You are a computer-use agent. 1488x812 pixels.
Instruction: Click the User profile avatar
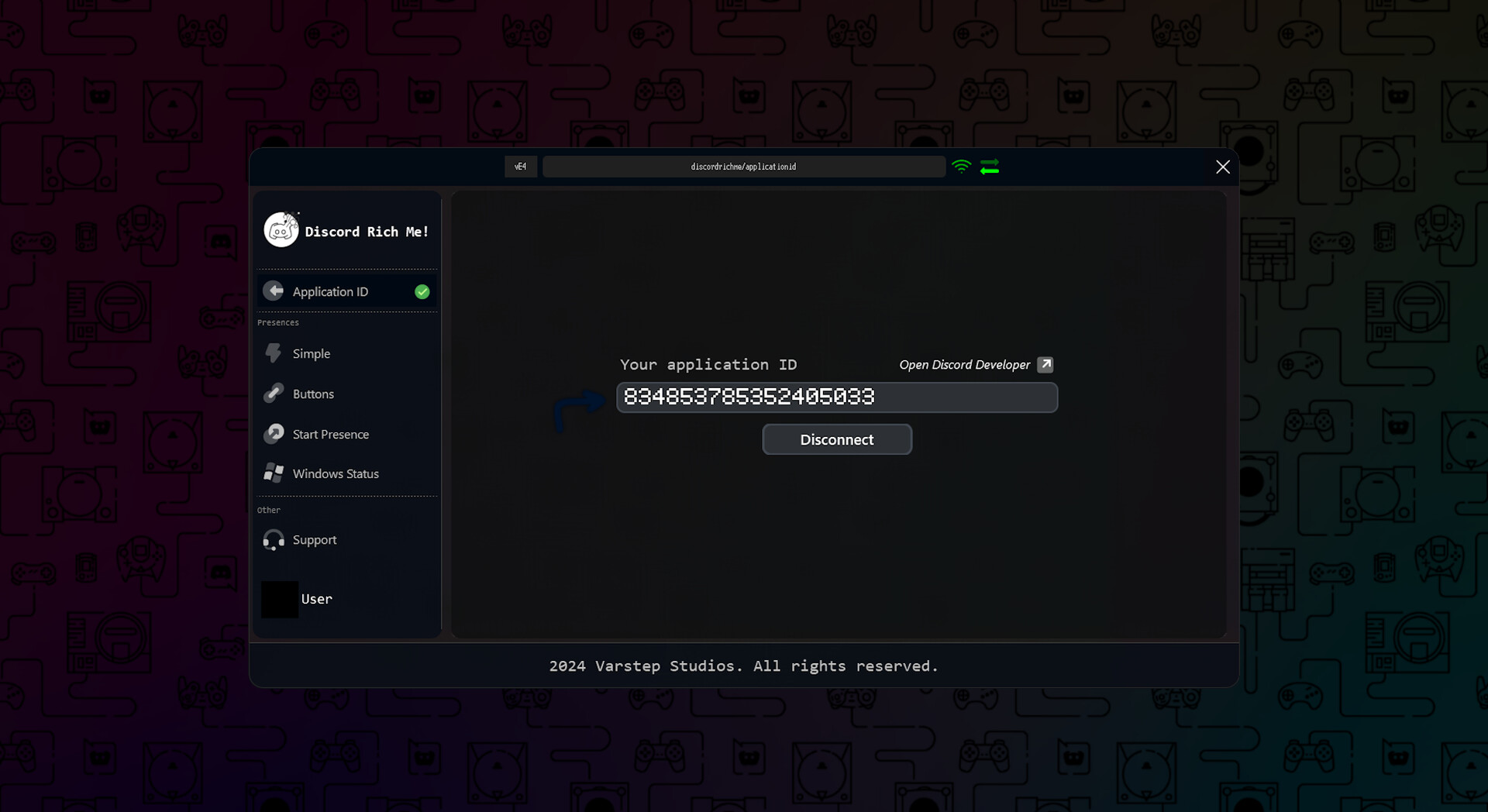tap(280, 599)
